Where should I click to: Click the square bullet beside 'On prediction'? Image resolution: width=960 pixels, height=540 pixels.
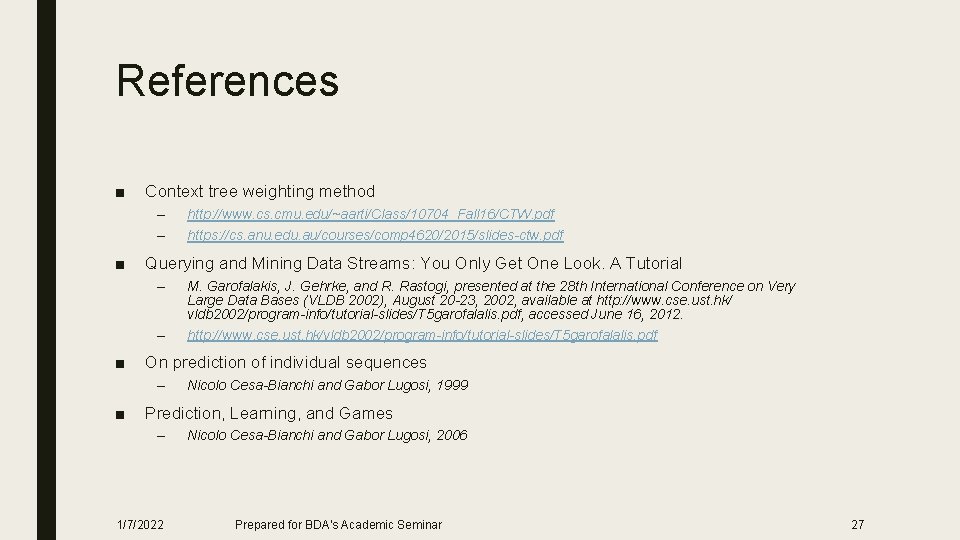(120, 364)
